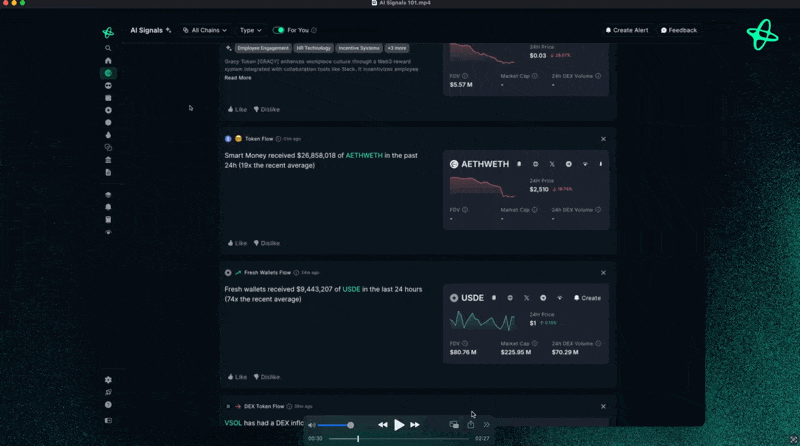800x446 pixels.
Task: Select the HR Technology tag
Action: [x=314, y=48]
